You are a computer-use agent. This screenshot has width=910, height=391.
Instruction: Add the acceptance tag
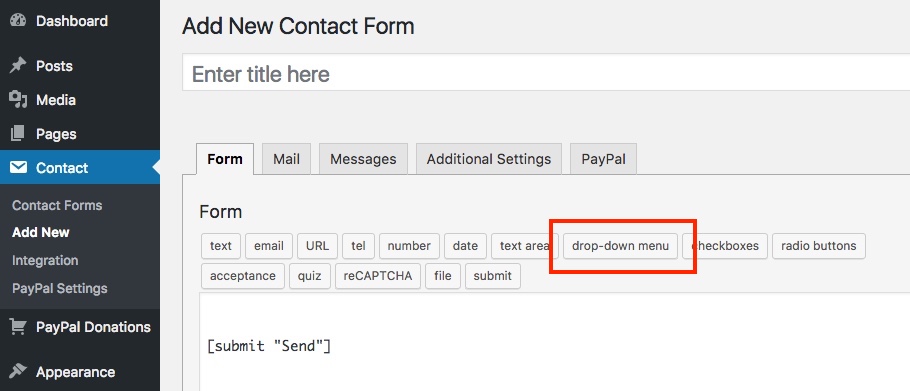[243, 276]
